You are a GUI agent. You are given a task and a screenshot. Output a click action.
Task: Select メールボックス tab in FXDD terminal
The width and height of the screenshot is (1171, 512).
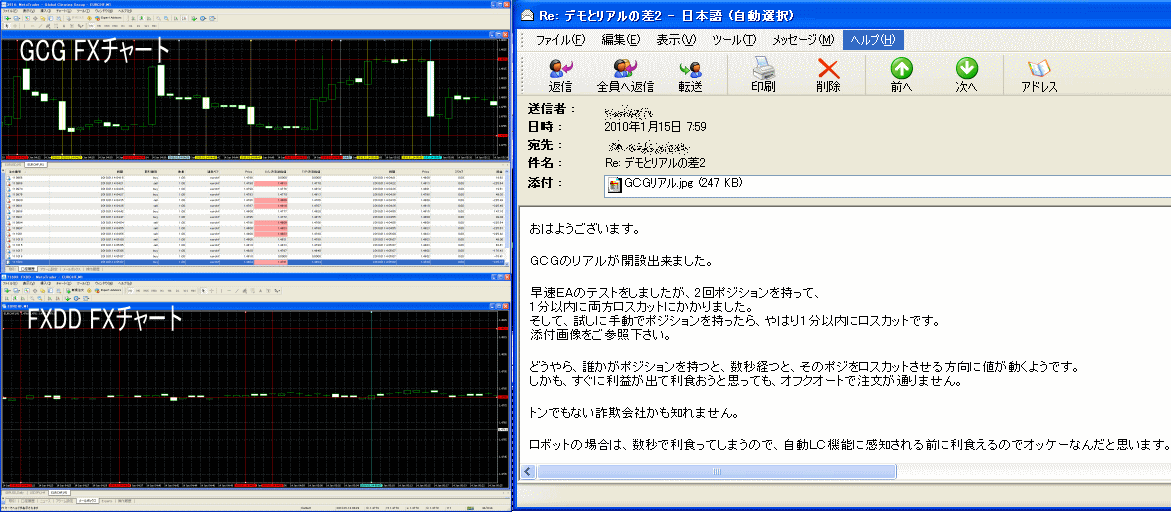pos(87,501)
